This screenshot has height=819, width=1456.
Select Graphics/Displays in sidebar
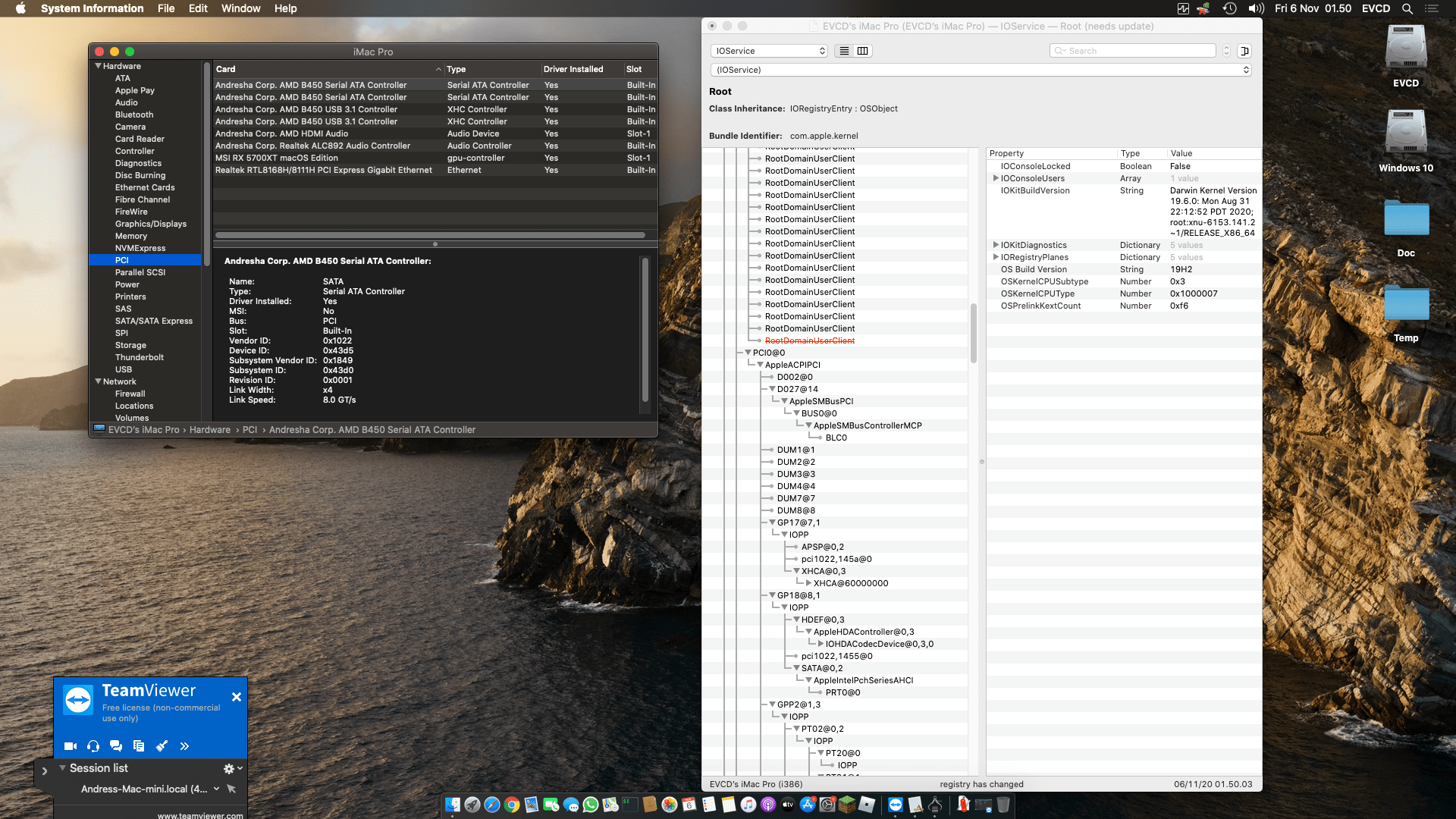pos(150,224)
